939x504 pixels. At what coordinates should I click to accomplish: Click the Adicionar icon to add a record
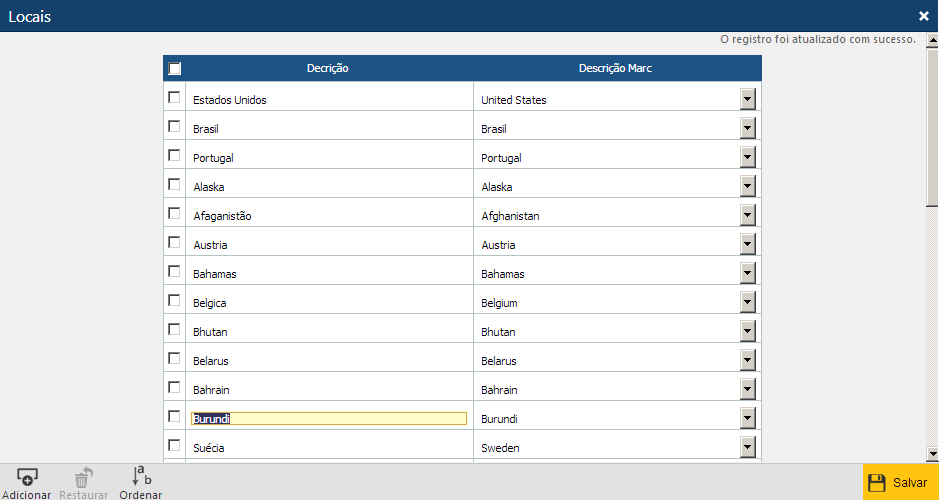pyautogui.click(x=27, y=478)
